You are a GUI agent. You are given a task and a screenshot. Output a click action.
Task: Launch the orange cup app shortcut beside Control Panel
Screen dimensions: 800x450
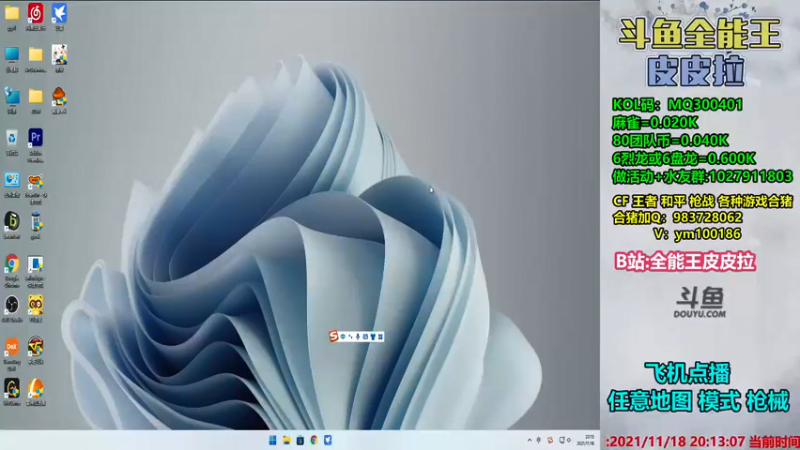click(x=35, y=187)
